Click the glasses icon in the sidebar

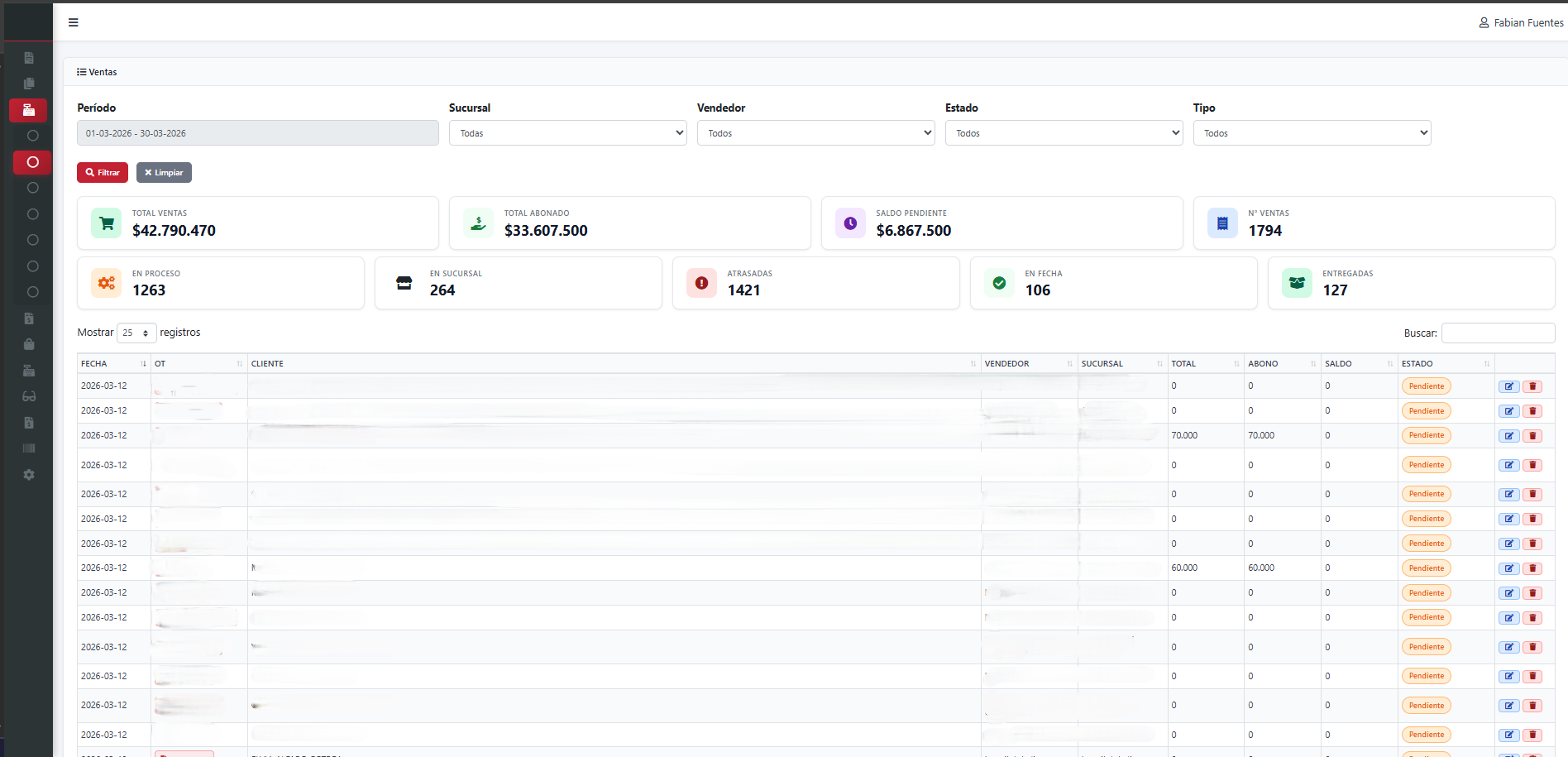29,396
